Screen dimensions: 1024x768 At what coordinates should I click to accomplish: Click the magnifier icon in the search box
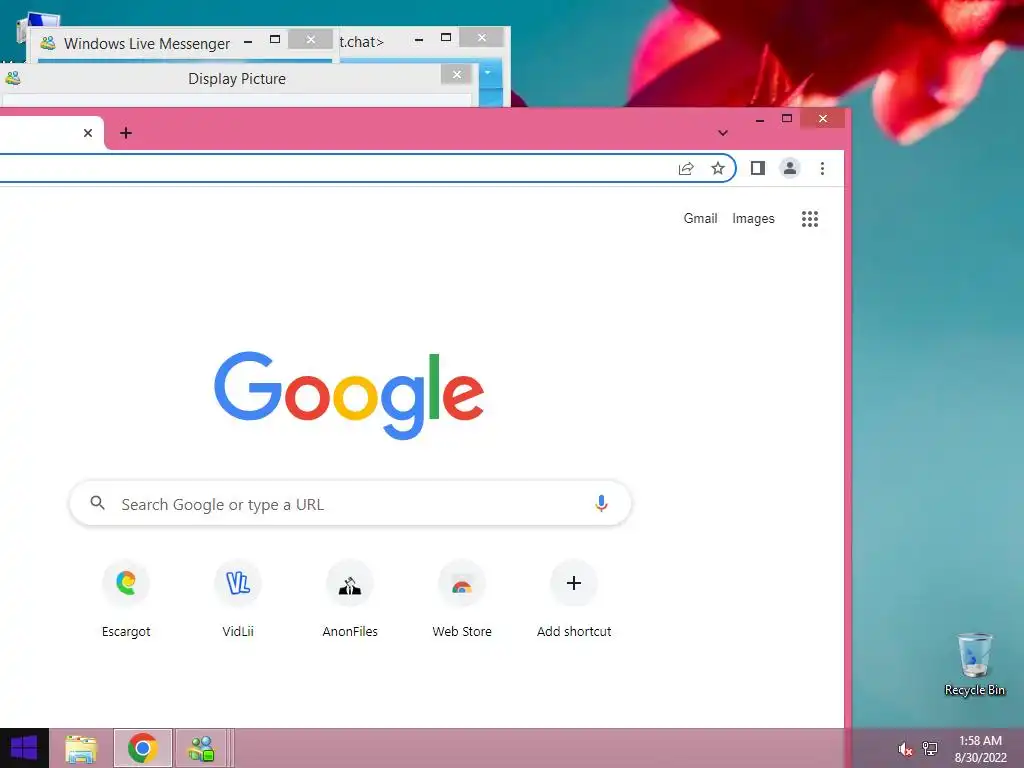point(97,503)
